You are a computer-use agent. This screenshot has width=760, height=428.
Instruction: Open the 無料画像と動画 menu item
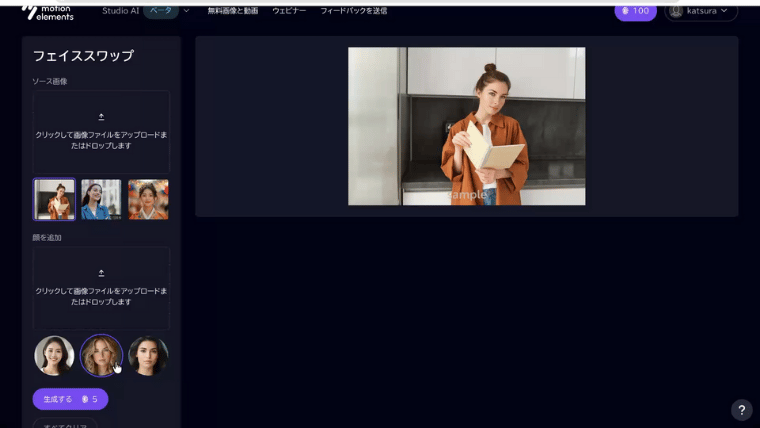coord(232,11)
